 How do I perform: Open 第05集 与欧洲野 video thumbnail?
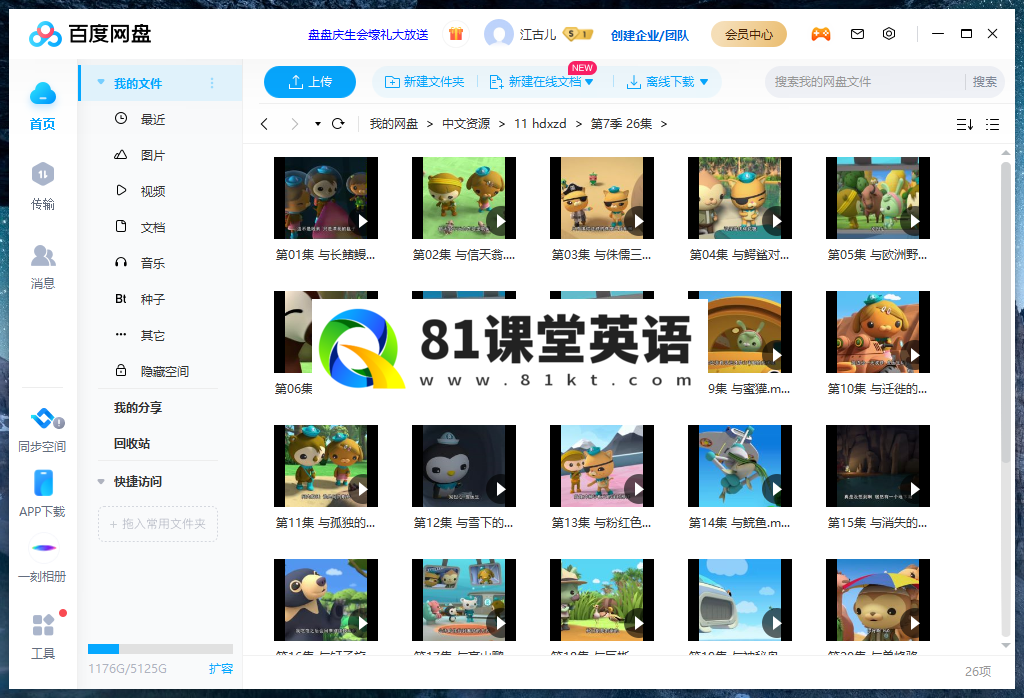pyautogui.click(x=878, y=198)
